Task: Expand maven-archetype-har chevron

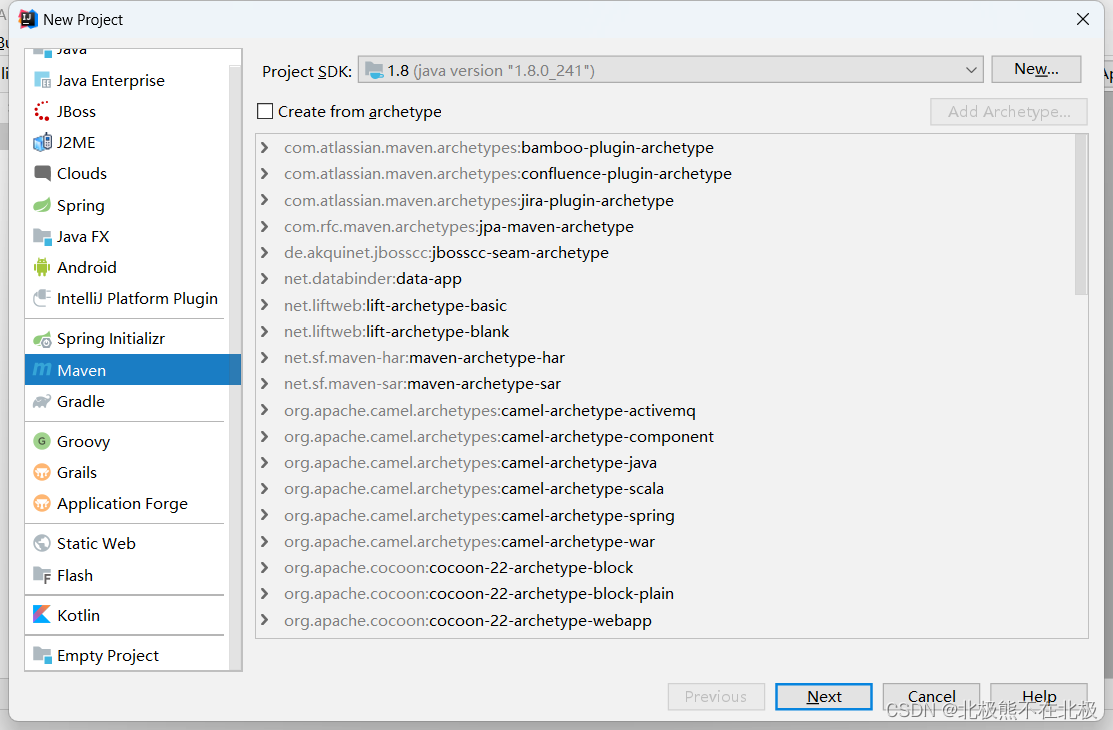Action: (x=265, y=357)
